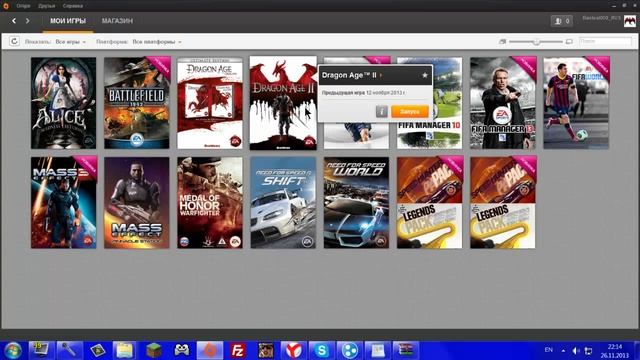This screenshot has width=640, height=360.
Task: Open the file folder in taskbar
Action: point(125,351)
